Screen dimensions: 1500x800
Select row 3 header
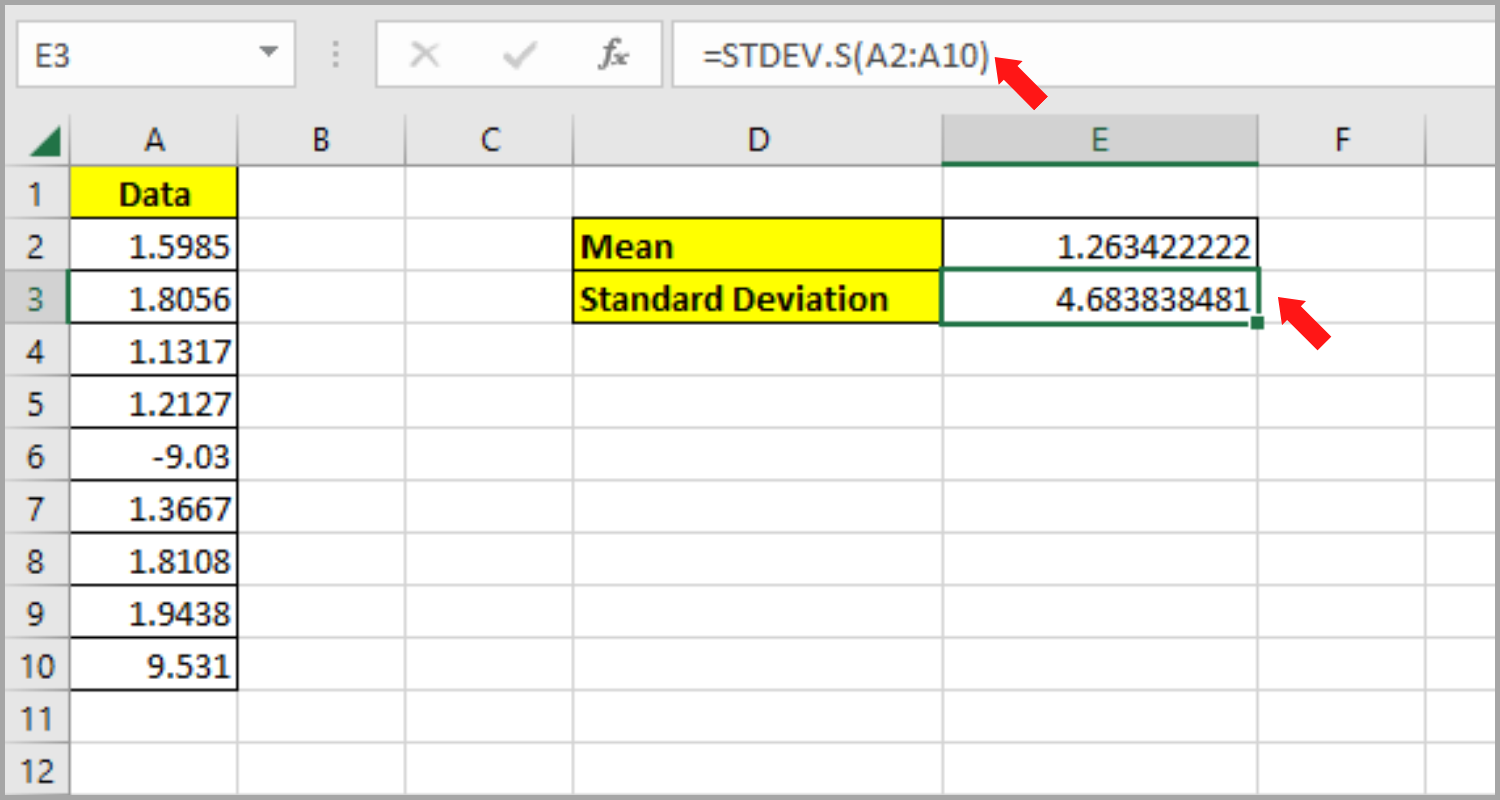37,298
